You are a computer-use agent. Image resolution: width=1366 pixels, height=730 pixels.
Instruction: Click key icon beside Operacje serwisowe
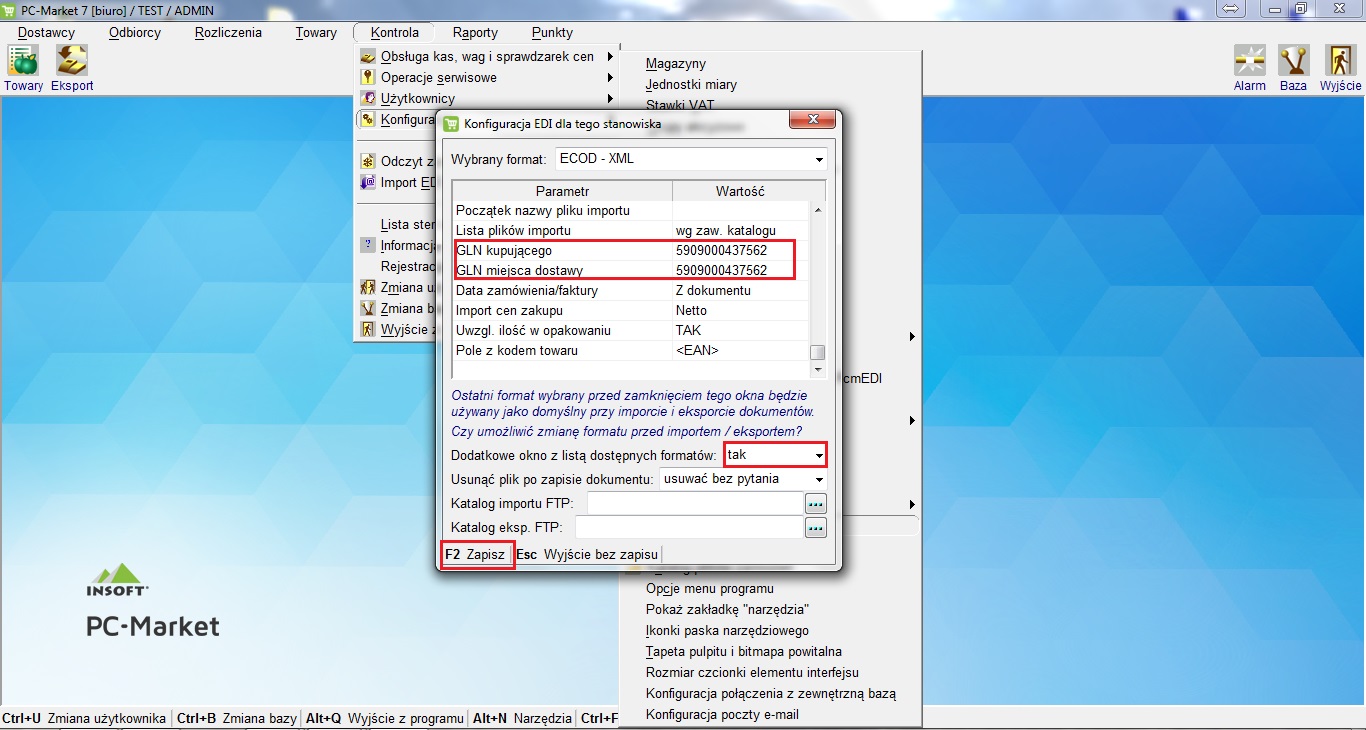click(367, 78)
